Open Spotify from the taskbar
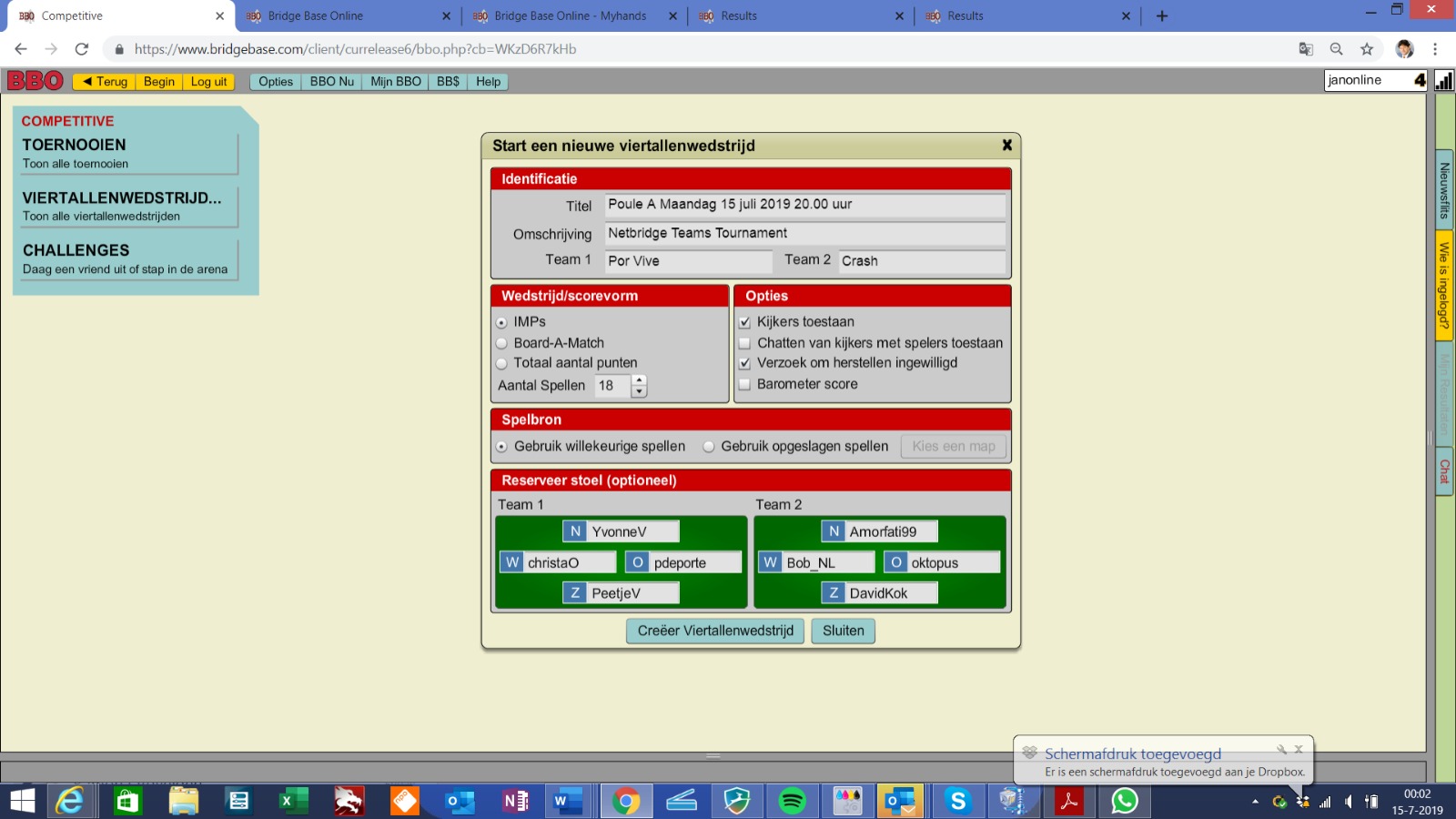Viewport: 1456px width, 819px height. coord(792,801)
